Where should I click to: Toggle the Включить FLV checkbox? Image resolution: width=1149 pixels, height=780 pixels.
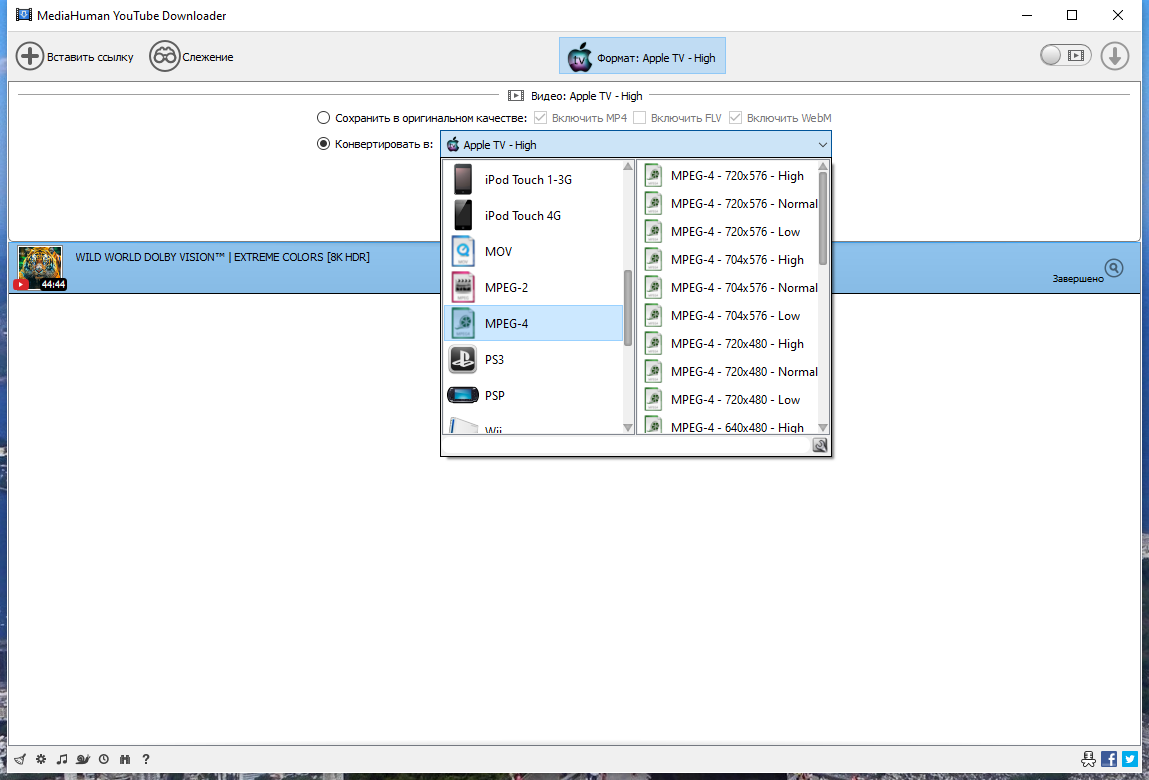(640, 118)
